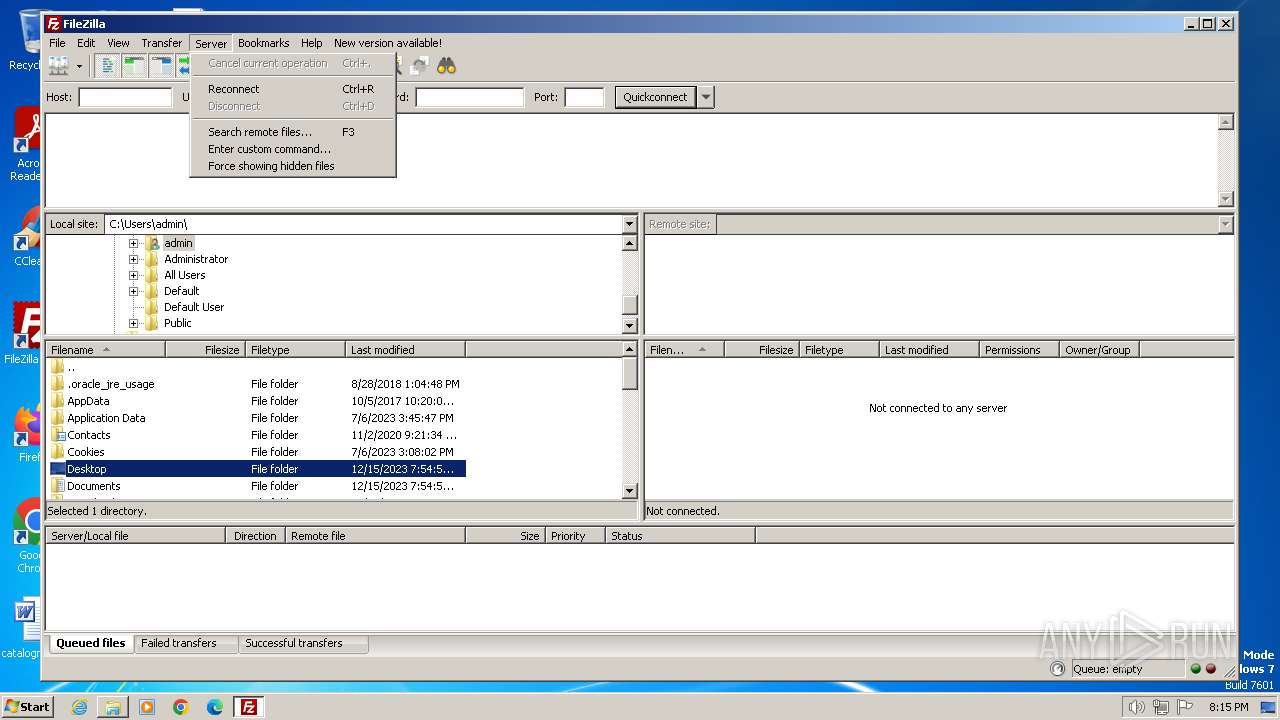Expand the Default folder tree node
Screen dimensions: 1280x720
click(133, 291)
